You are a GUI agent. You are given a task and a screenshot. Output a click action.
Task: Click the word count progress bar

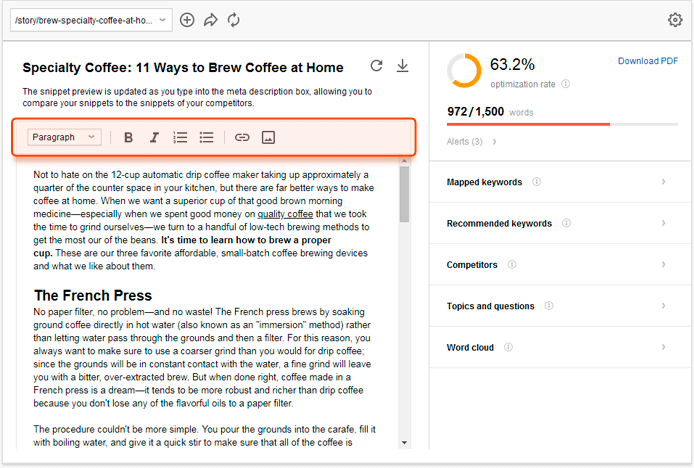click(562, 124)
